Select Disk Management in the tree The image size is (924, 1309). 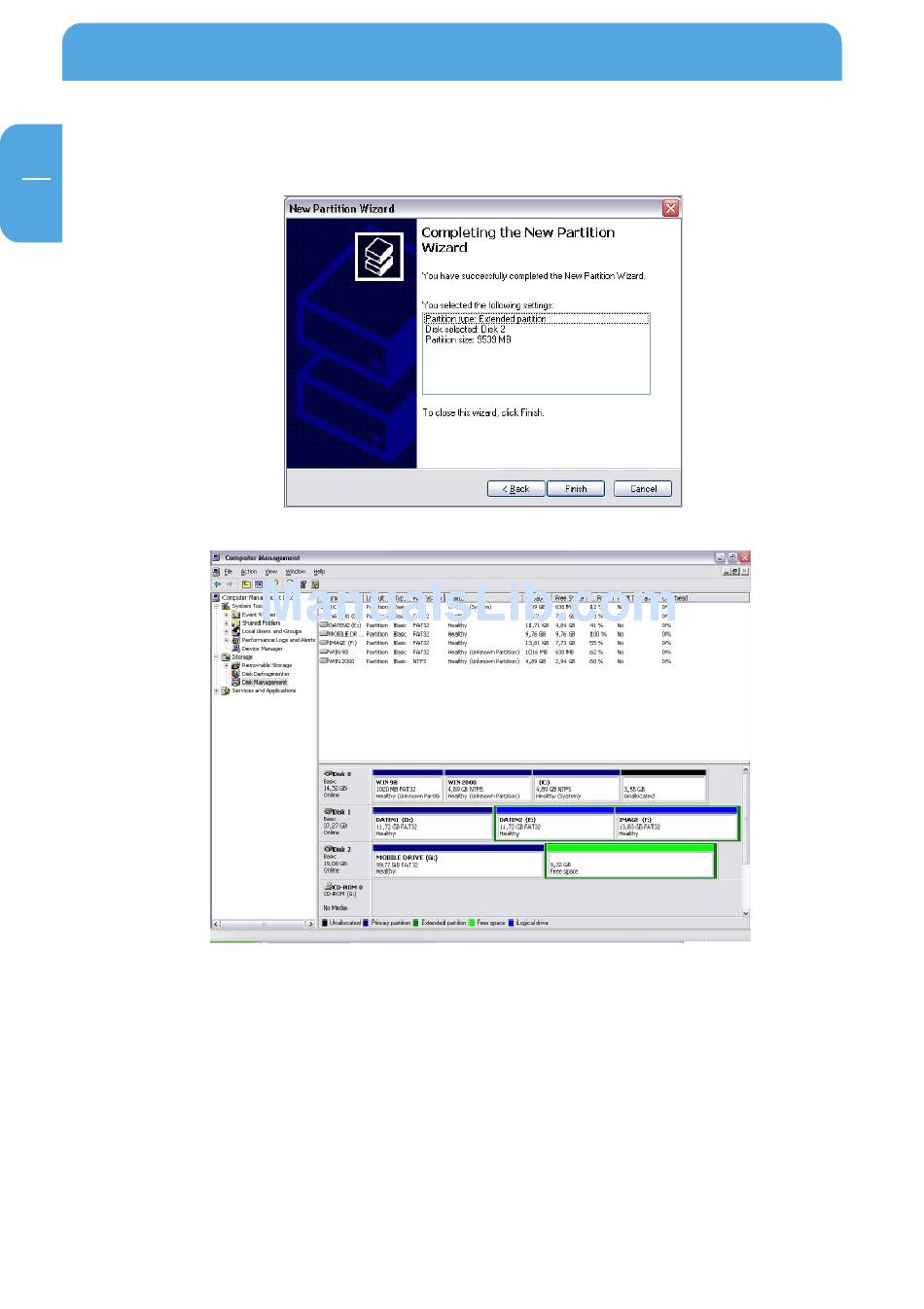(265, 683)
